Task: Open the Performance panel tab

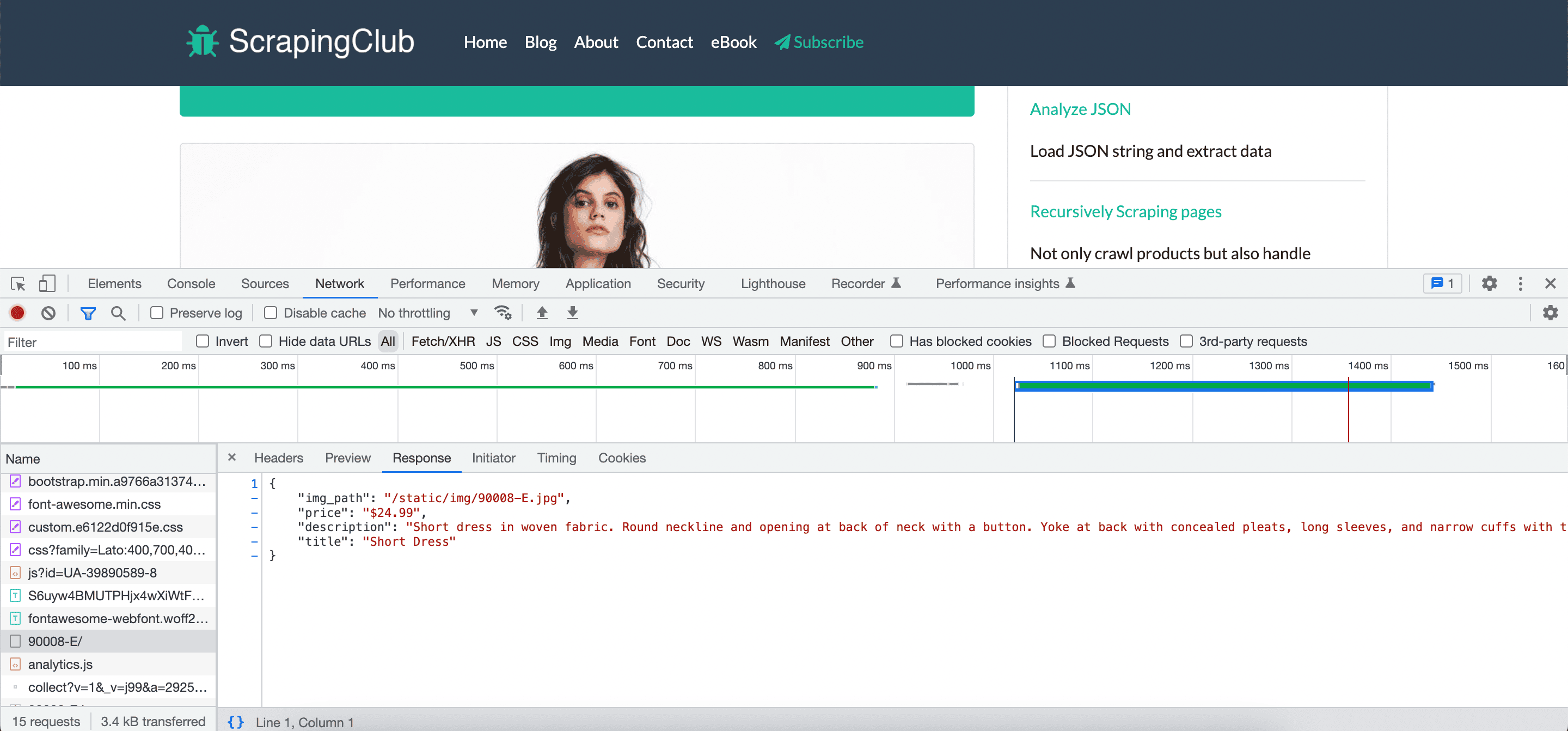Action: pos(427,284)
